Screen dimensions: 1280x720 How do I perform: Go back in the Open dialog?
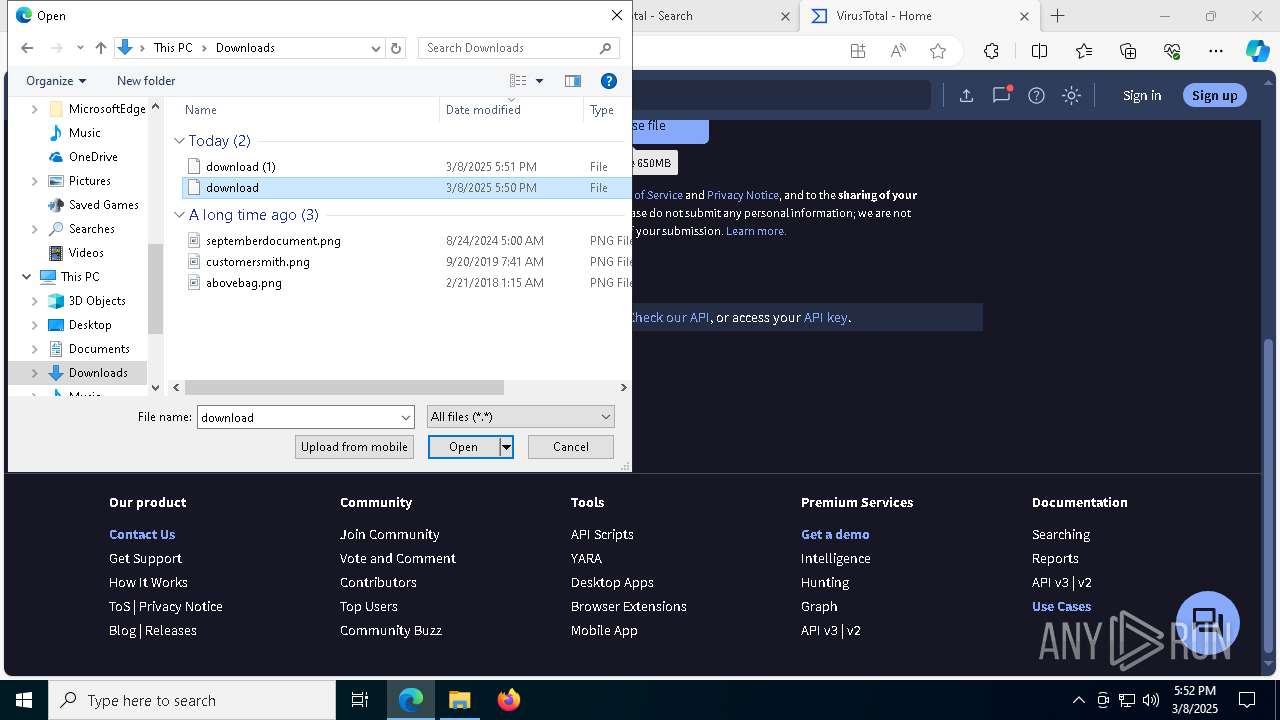[27, 48]
